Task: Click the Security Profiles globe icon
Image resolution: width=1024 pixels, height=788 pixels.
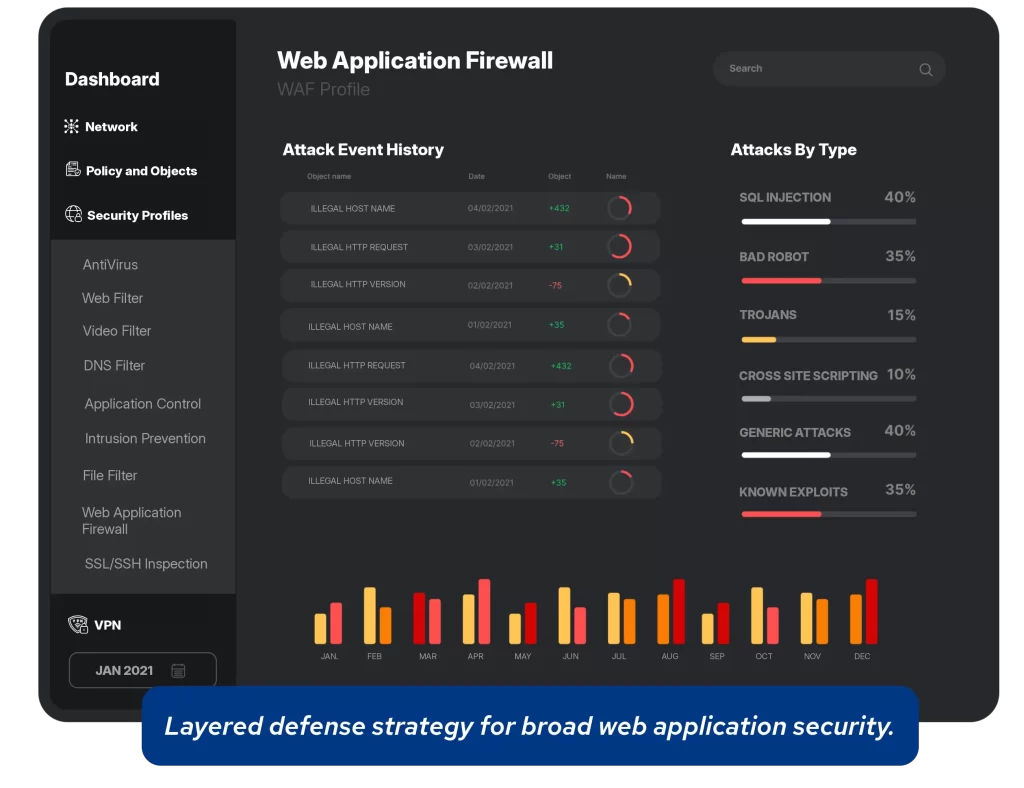Action: coord(74,214)
